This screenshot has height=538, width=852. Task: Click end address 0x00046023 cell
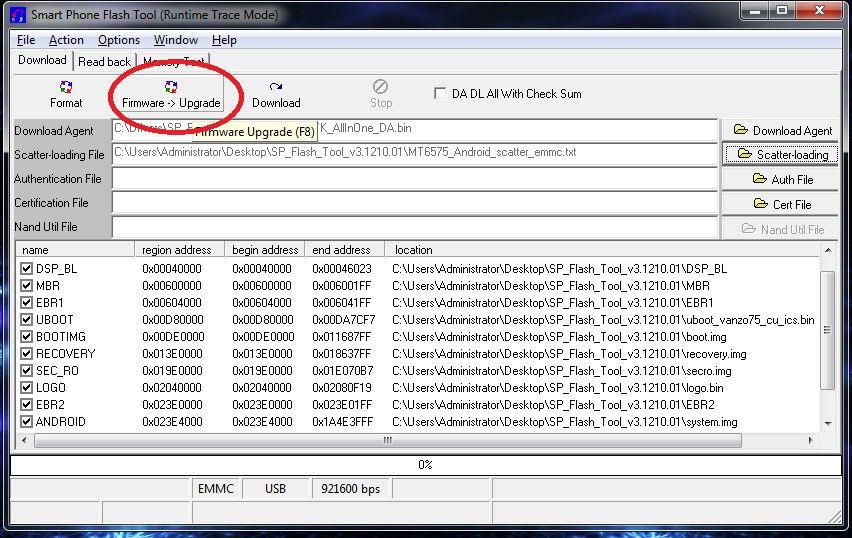click(342, 268)
